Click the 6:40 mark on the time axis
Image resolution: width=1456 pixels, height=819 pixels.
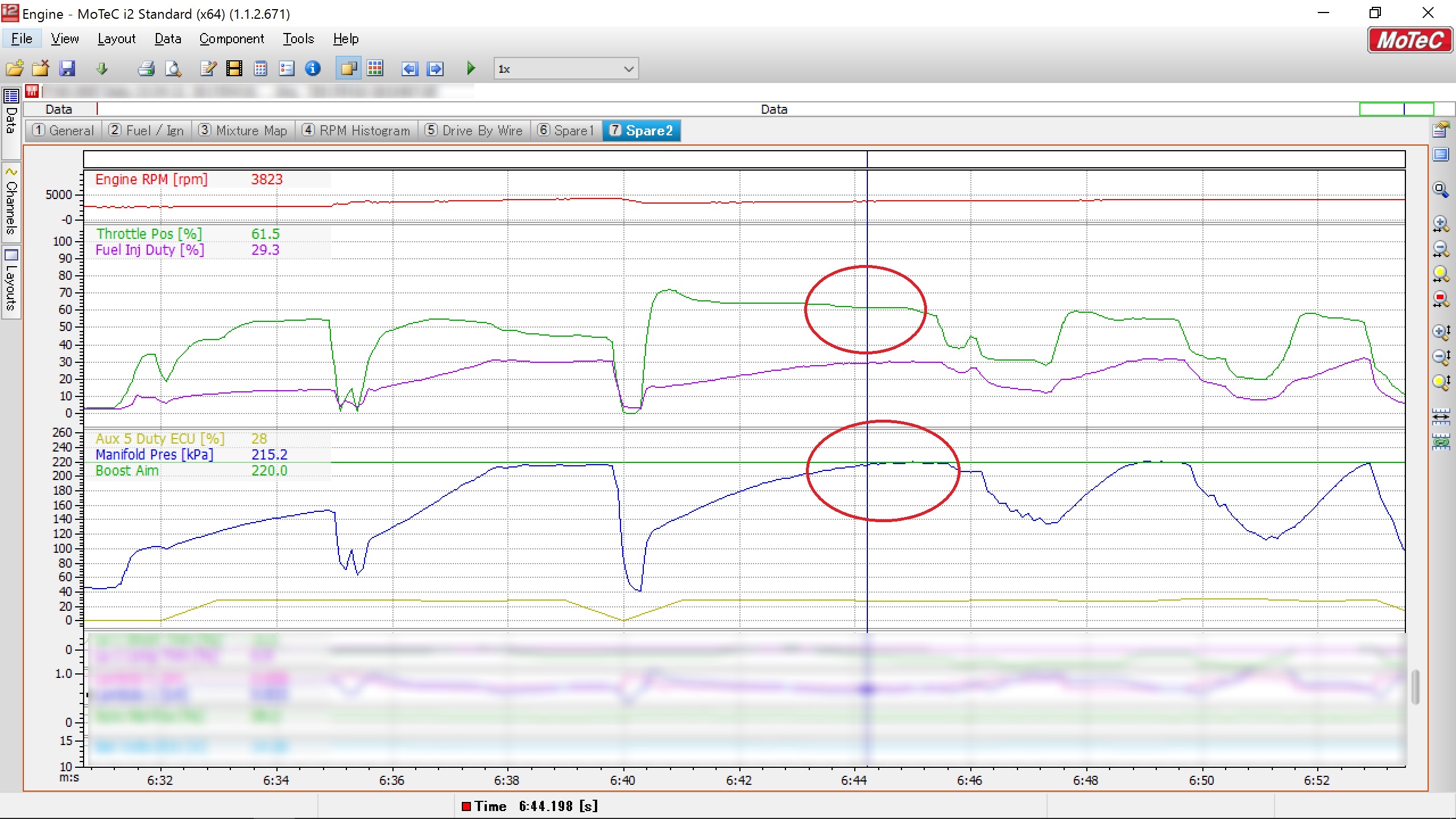pos(623,780)
